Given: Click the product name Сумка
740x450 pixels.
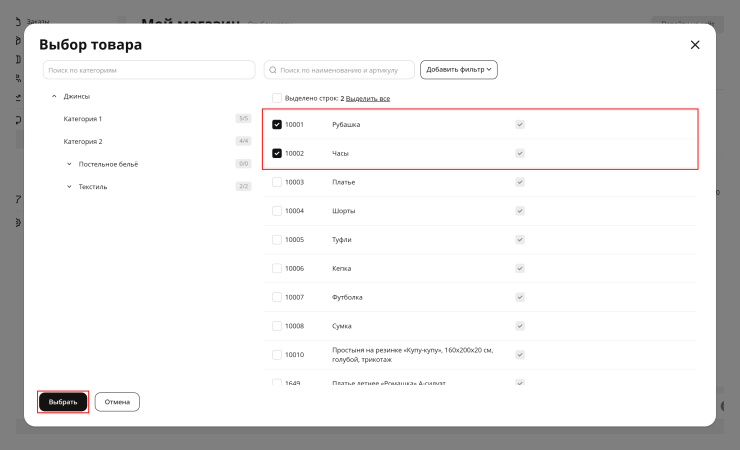Looking at the screenshot, I should tap(342, 326).
